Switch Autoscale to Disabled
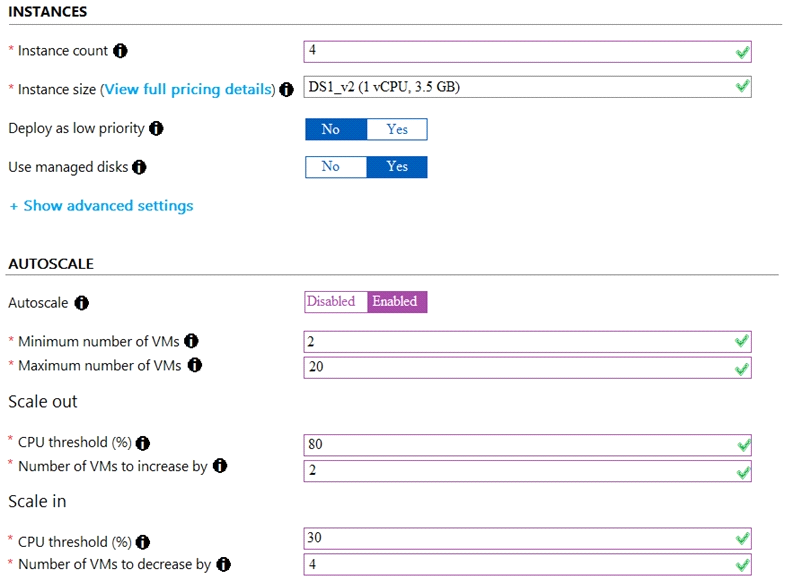Viewport: 794px width, 582px height. click(x=336, y=302)
